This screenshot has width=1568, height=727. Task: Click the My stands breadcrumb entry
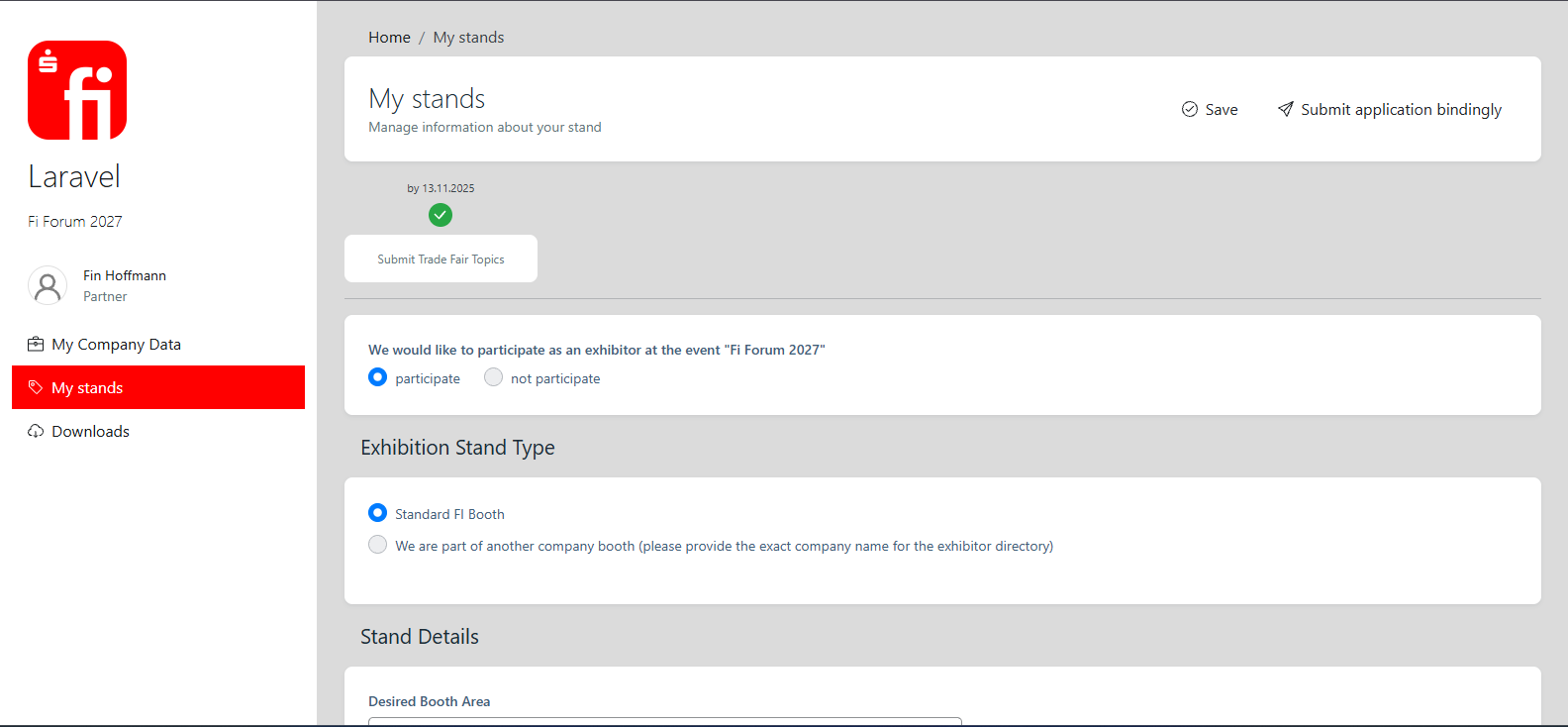coord(468,38)
